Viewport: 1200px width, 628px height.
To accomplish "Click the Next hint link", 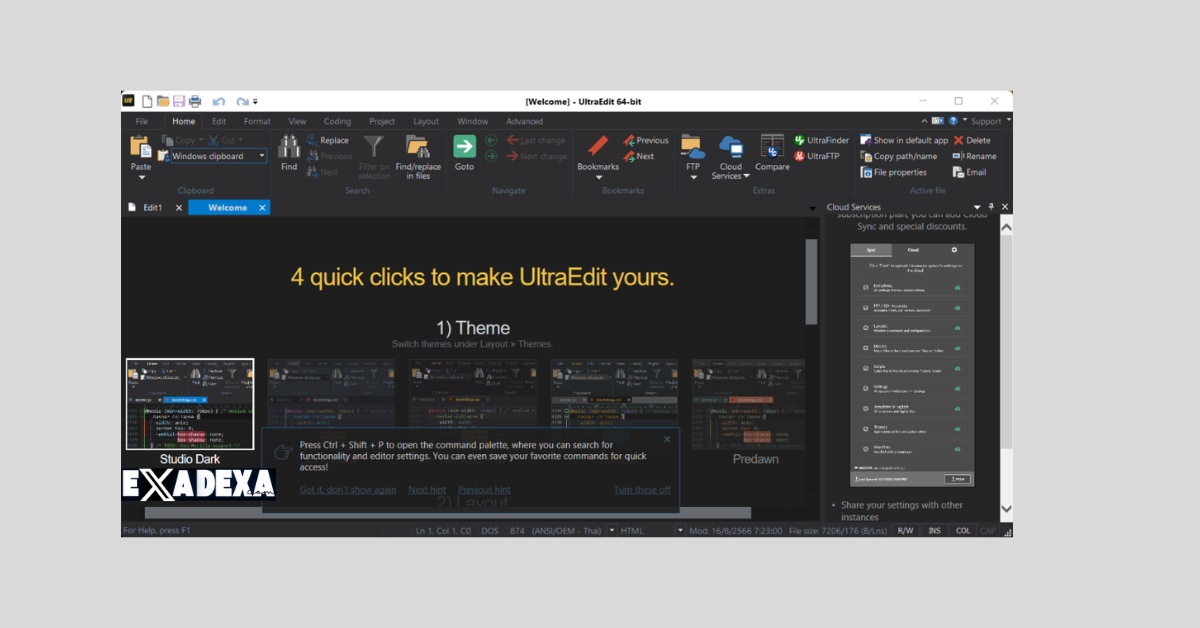I will 427,489.
